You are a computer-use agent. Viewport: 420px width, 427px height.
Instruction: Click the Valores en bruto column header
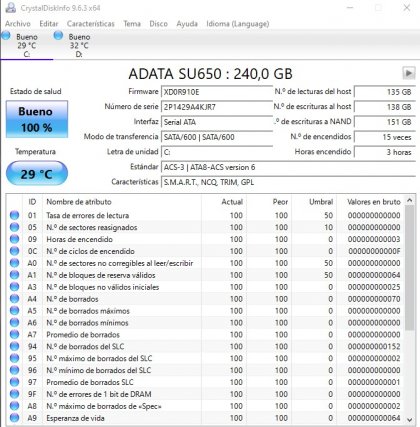371,202
